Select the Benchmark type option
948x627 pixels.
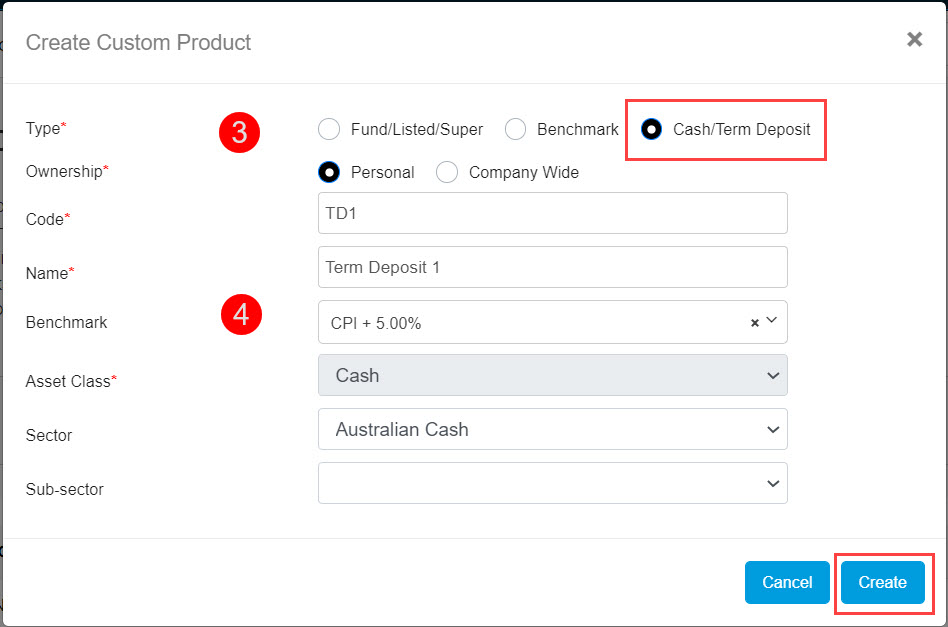(515, 129)
